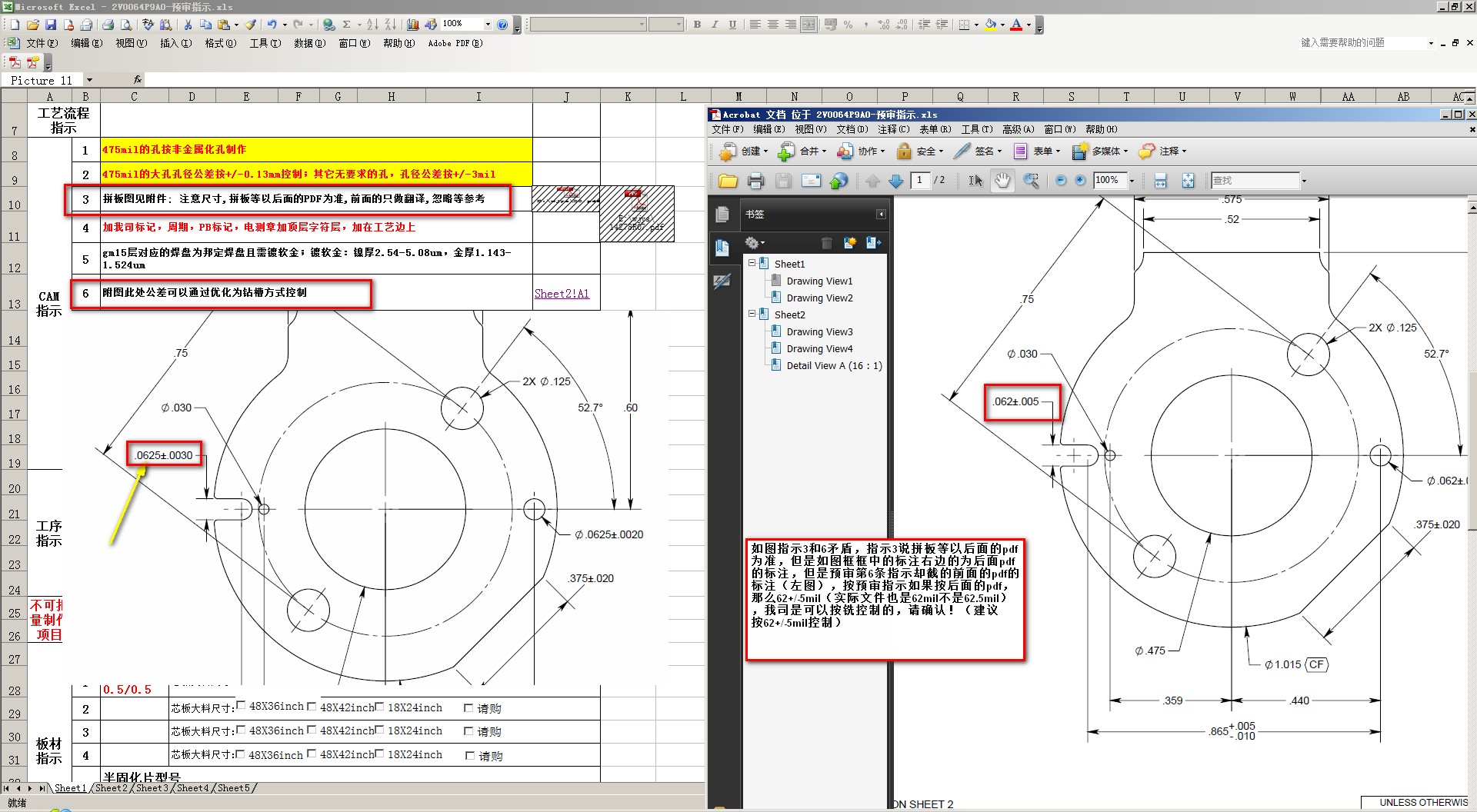The width and height of the screenshot is (1477, 812).
Task: Tick the 请购 checkbox in row 4
Action: click(x=469, y=756)
